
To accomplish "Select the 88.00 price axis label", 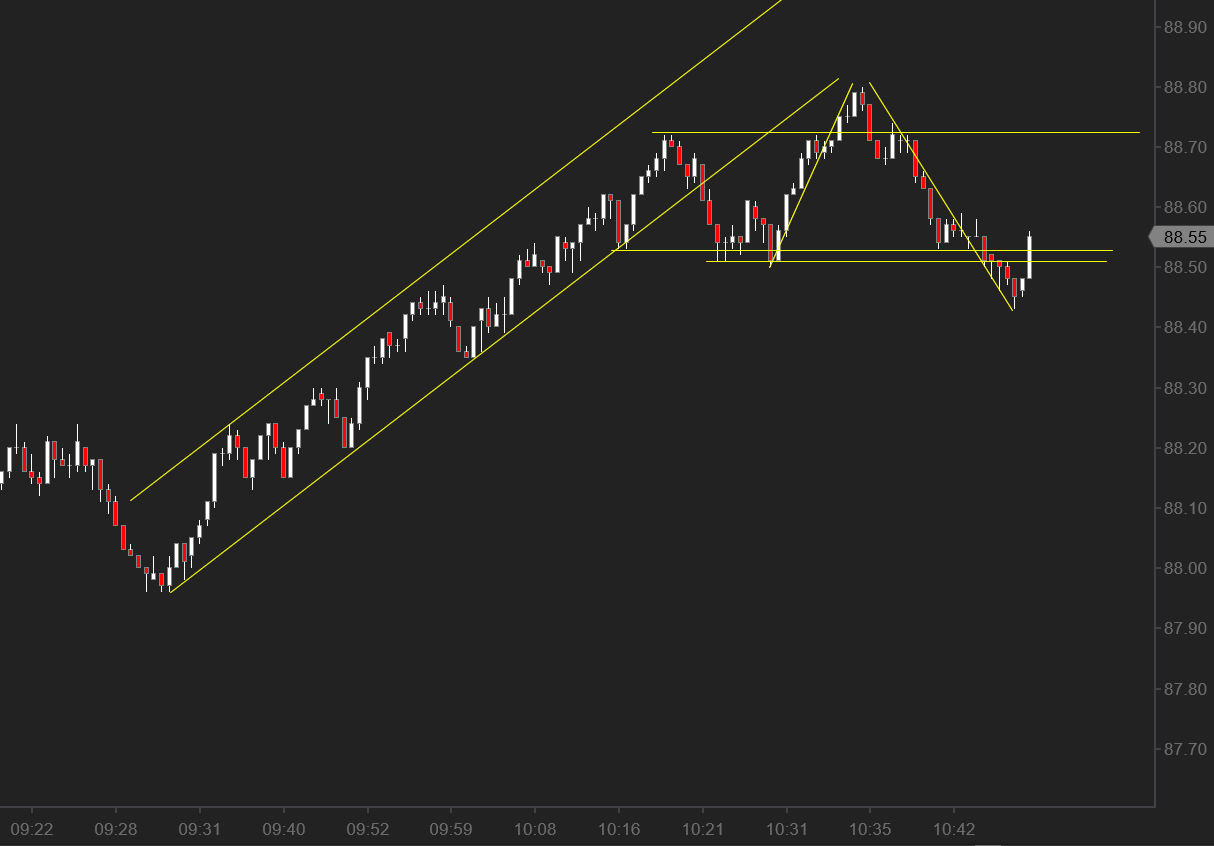I will pos(1185,568).
